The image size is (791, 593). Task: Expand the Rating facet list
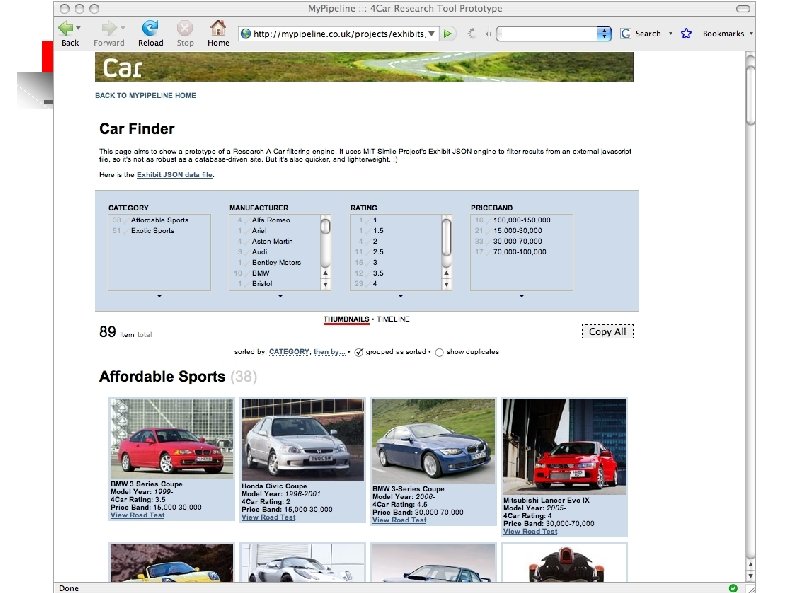coord(401,296)
